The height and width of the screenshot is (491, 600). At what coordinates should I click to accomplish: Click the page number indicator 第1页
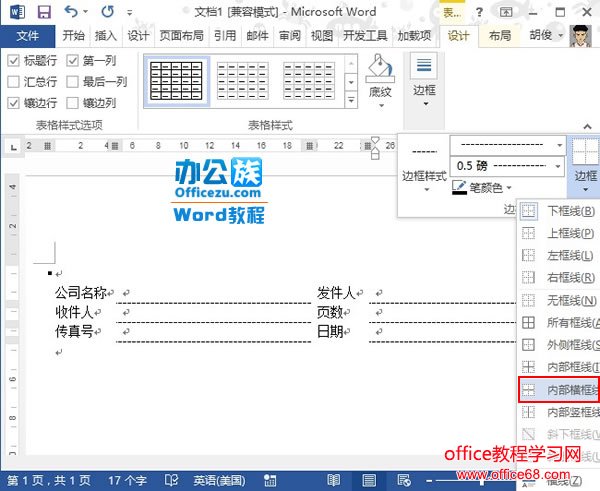49,480
